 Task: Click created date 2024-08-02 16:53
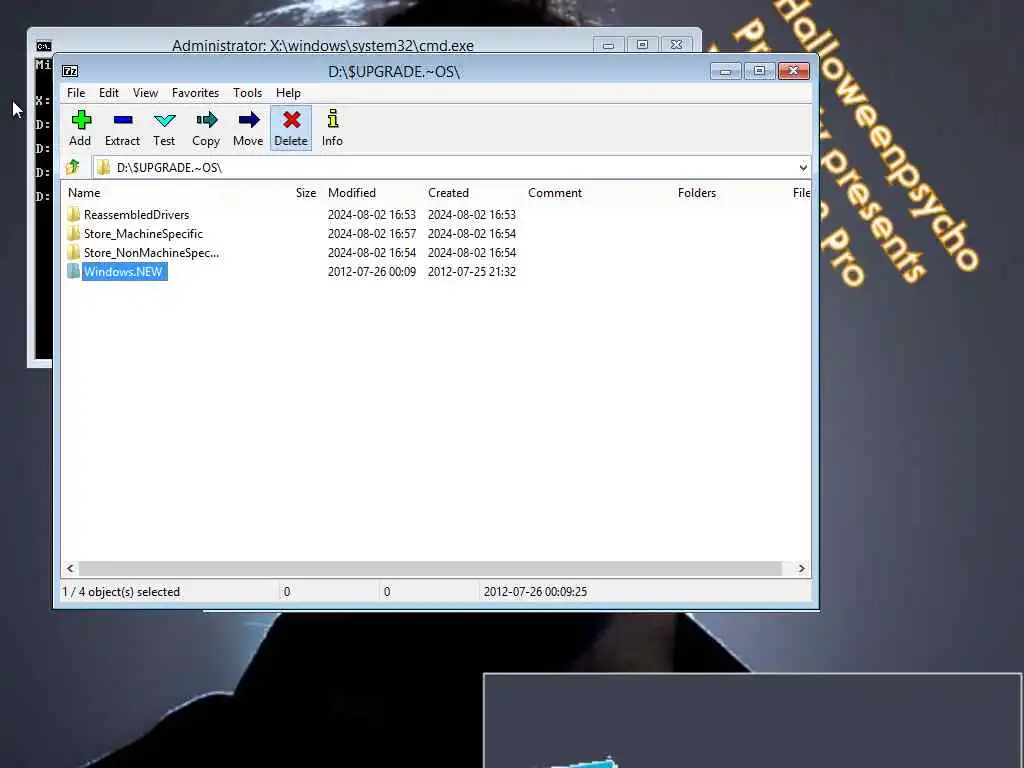tap(472, 215)
